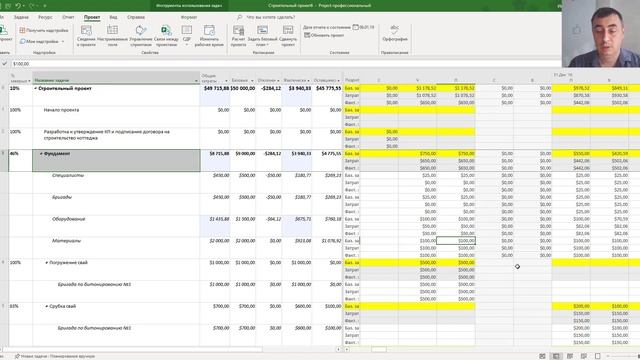
Task: Open Variance column header dropdown
Action: coord(278,80)
